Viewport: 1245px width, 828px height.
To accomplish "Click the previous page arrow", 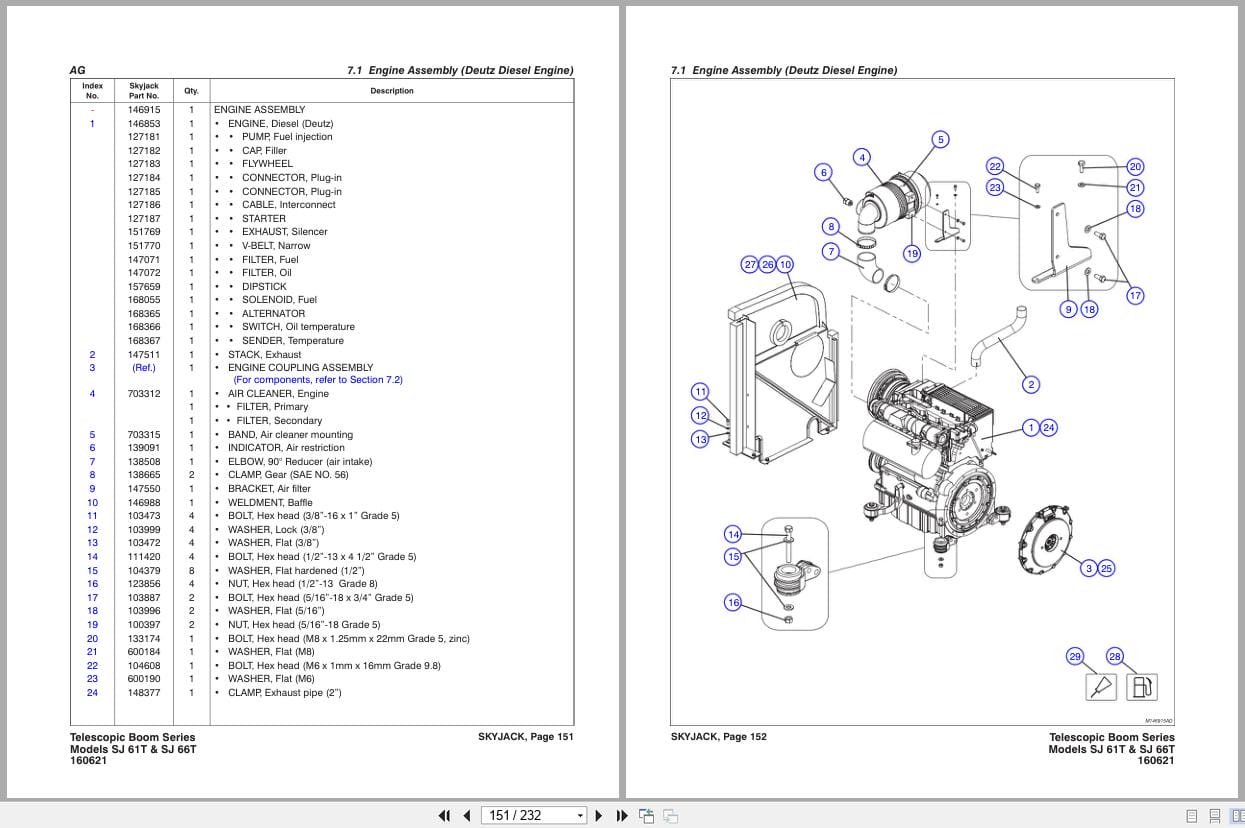I will (x=467, y=815).
